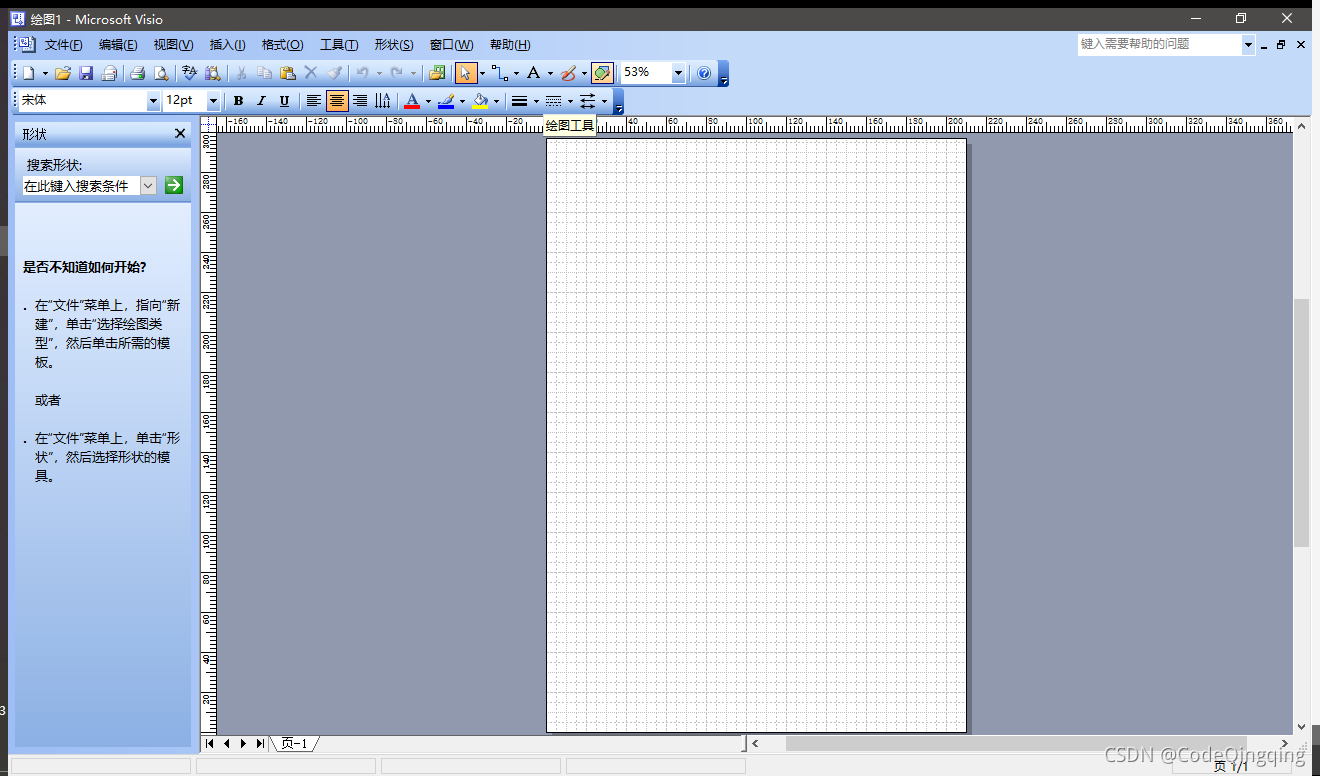The width and height of the screenshot is (1320, 776).
Task: Toggle the Drawing Tools button
Action: click(x=601, y=73)
